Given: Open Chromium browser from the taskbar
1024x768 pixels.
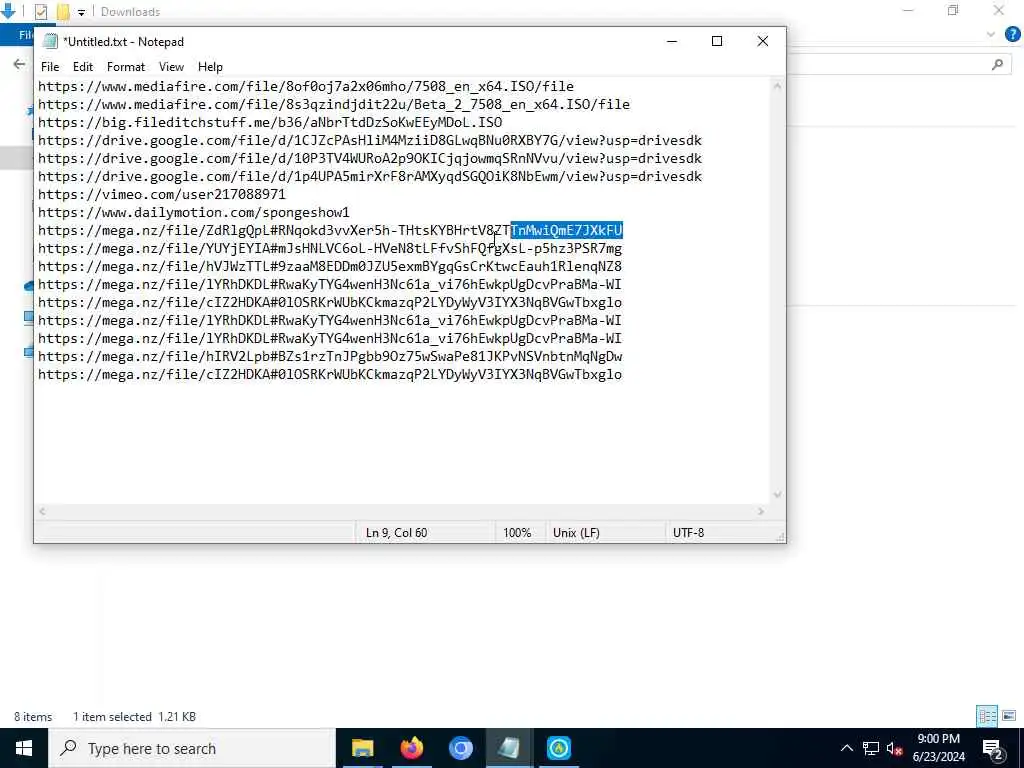Looking at the screenshot, I should point(460,748).
